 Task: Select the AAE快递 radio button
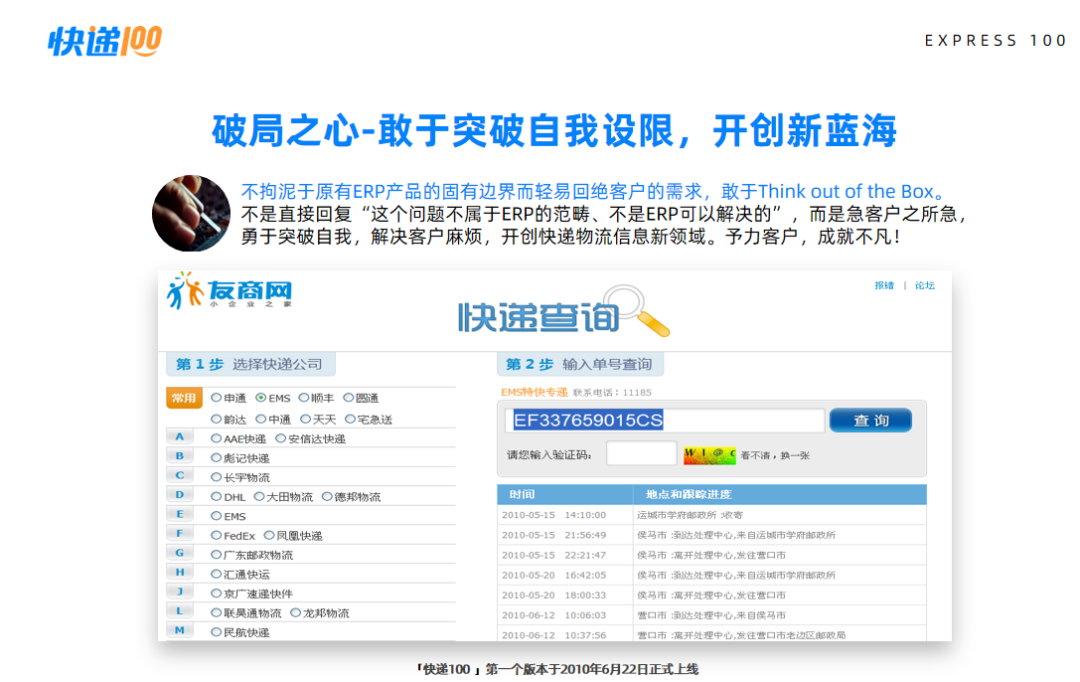216,438
